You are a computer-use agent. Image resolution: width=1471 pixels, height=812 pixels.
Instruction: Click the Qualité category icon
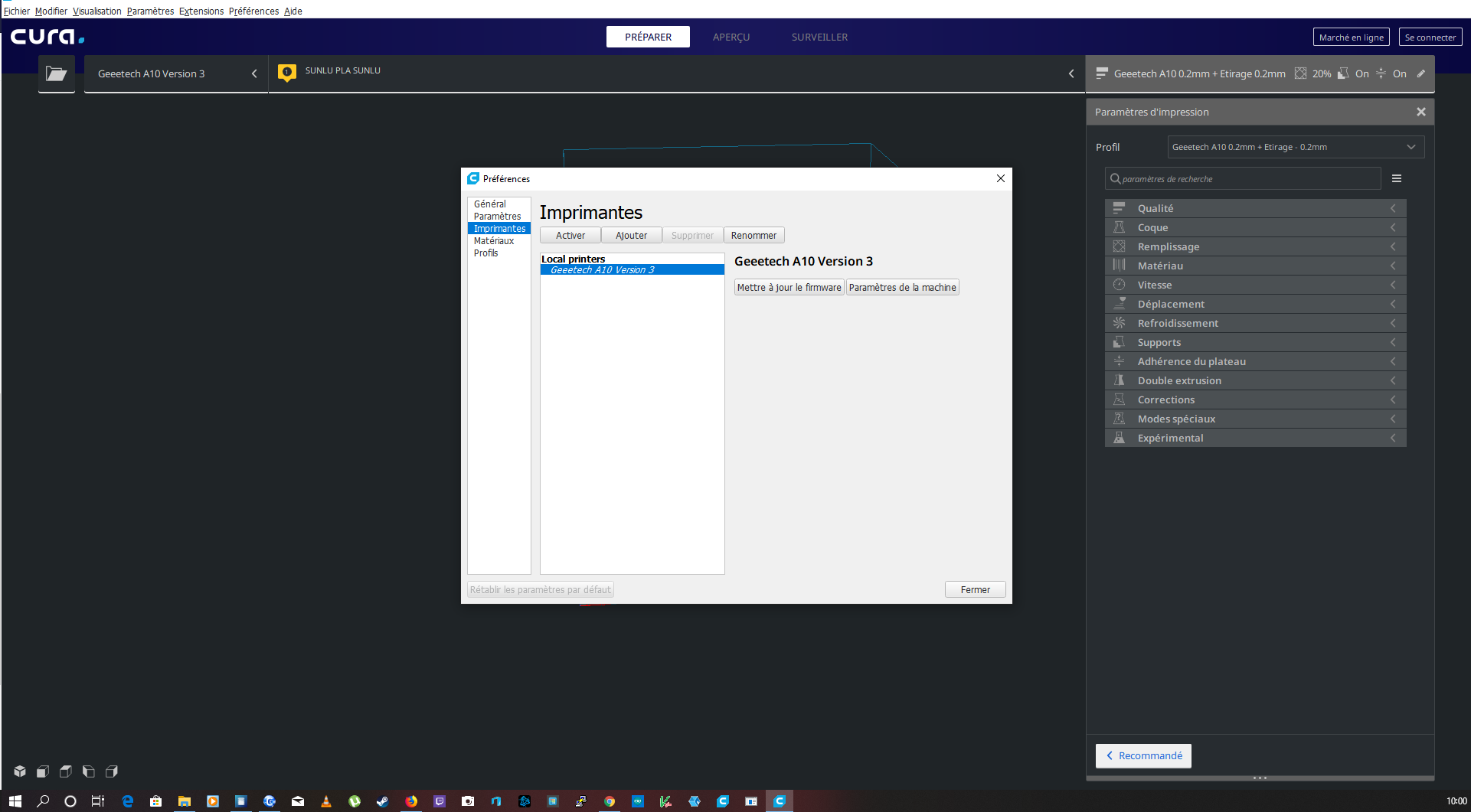pos(1119,208)
